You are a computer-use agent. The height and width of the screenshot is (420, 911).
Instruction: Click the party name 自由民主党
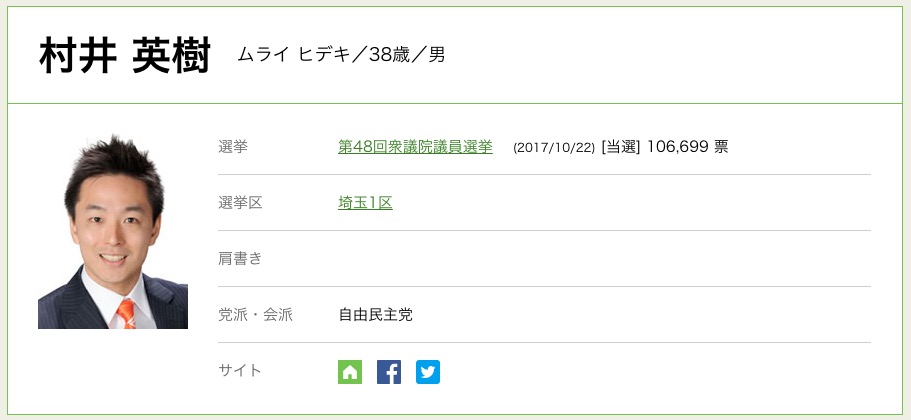[x=375, y=315]
